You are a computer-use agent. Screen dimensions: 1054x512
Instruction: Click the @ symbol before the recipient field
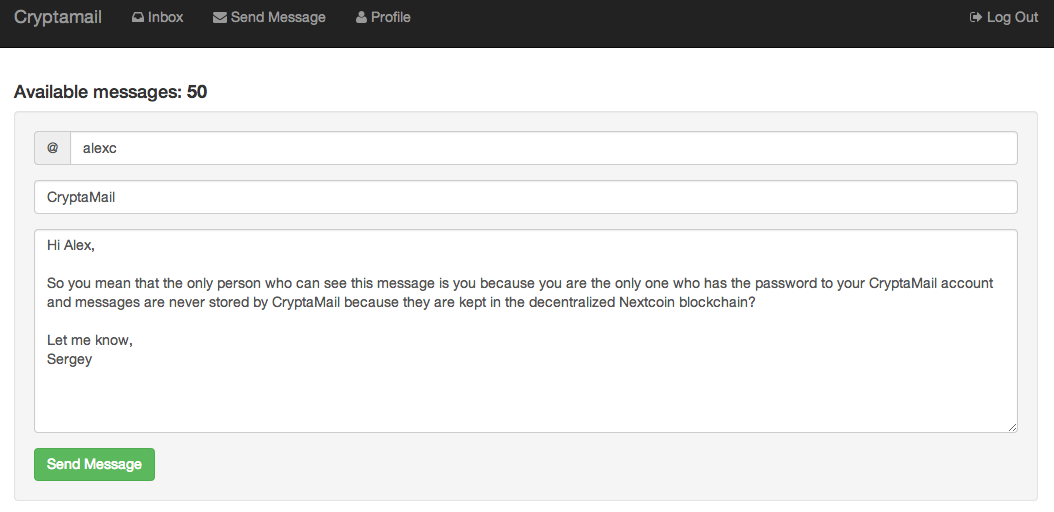[52, 148]
